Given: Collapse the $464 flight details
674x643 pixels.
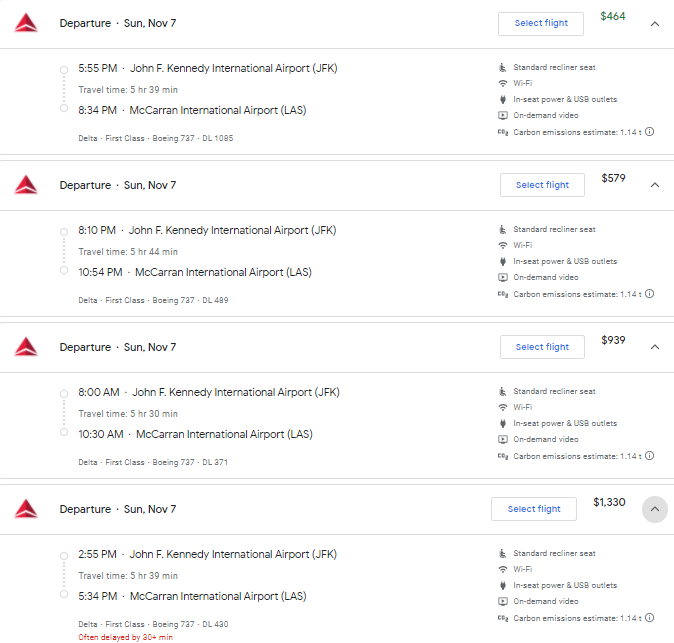Looking at the screenshot, I should click(x=655, y=24).
